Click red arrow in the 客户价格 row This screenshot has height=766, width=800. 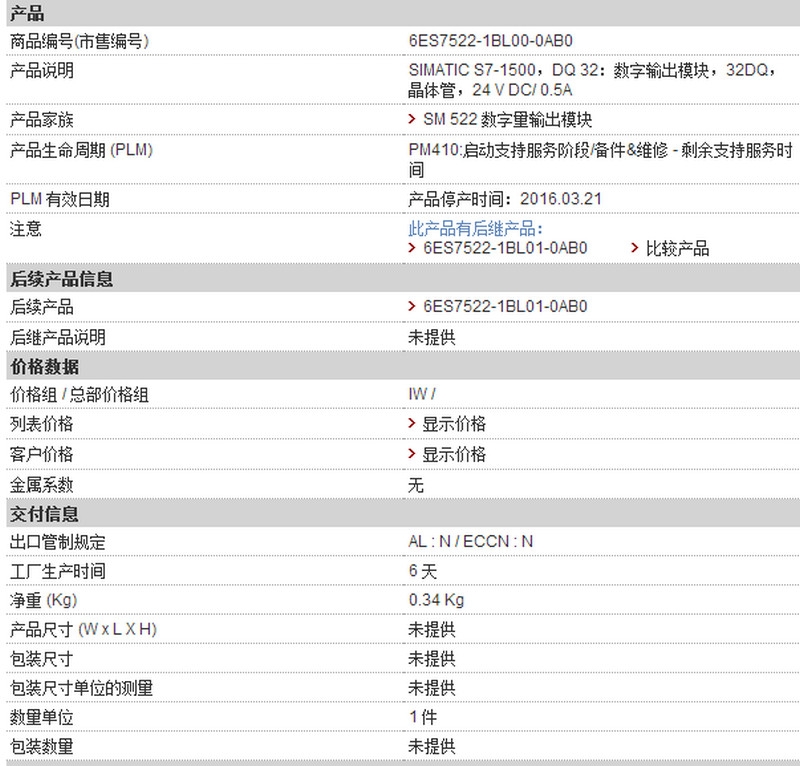(x=412, y=454)
